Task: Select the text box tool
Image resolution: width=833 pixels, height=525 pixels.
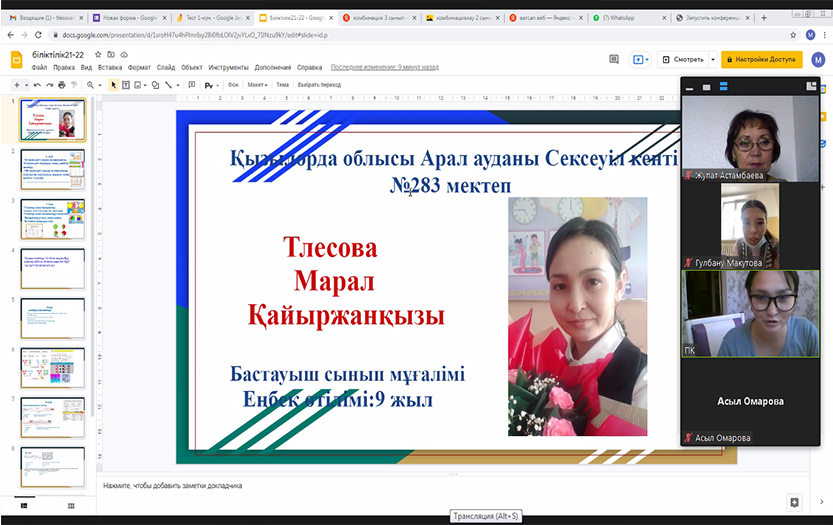Action: 126,85
